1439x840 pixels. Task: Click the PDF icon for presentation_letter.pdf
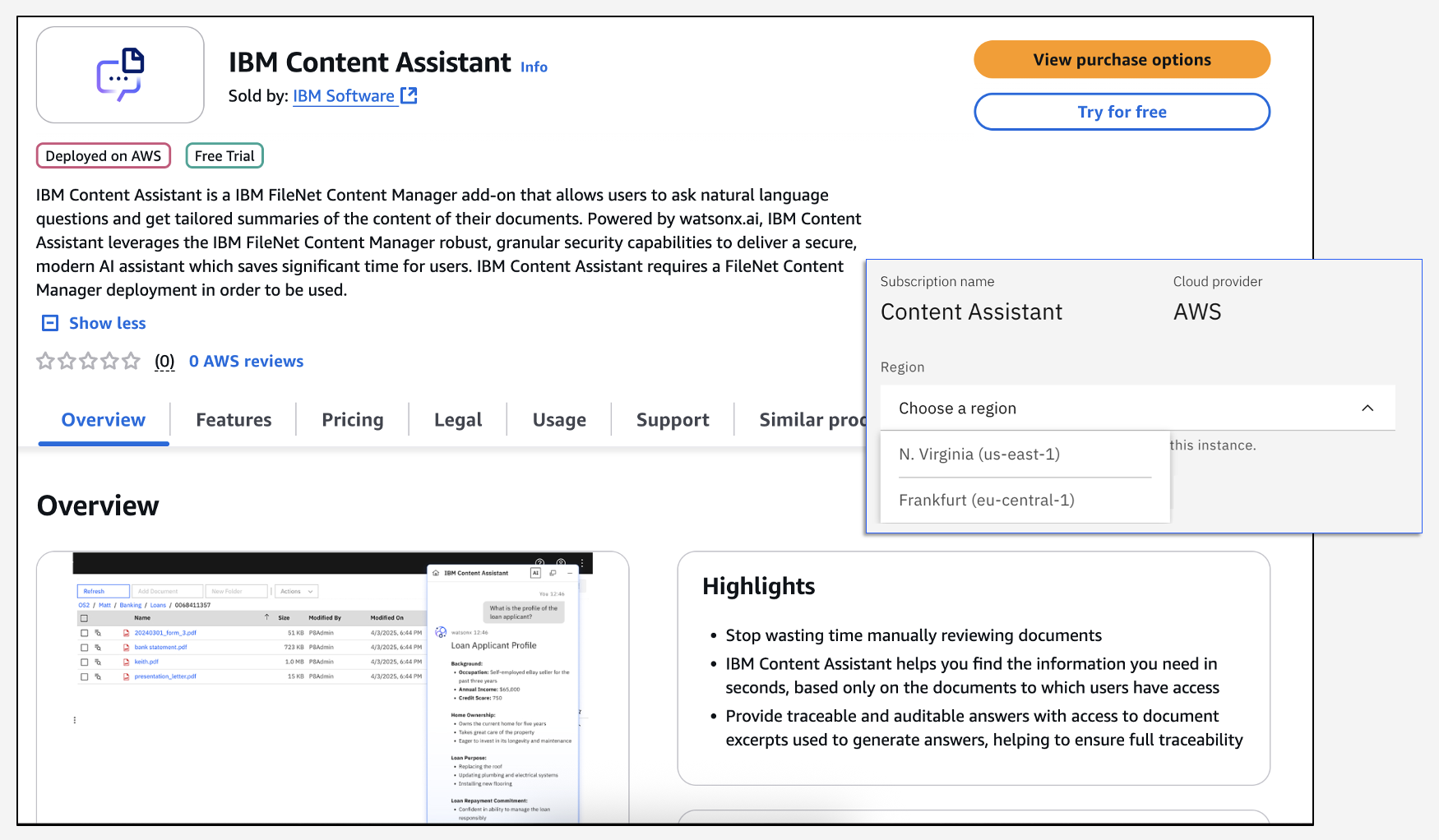(126, 676)
